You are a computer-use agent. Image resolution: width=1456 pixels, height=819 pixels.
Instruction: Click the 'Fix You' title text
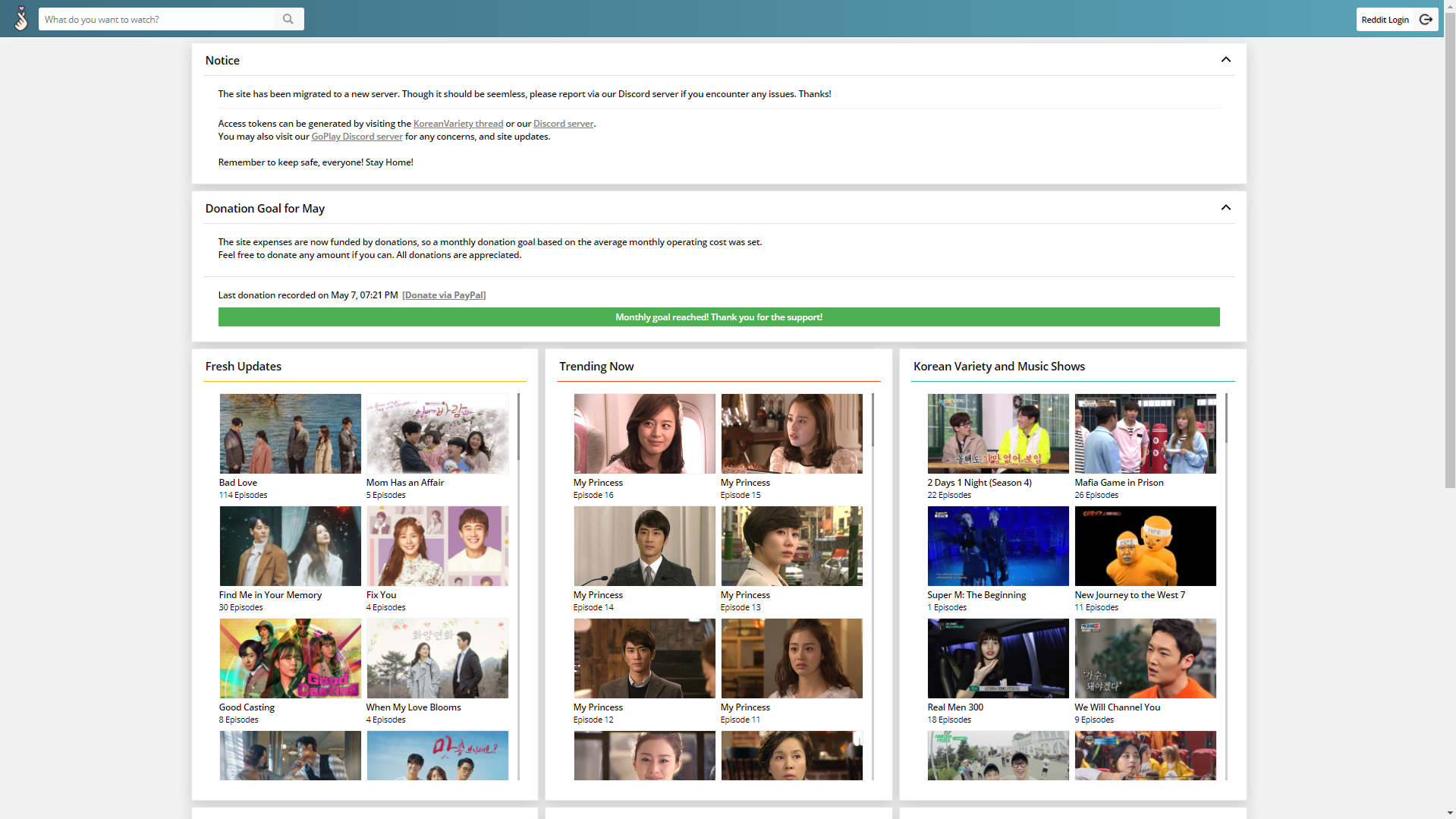(381, 595)
